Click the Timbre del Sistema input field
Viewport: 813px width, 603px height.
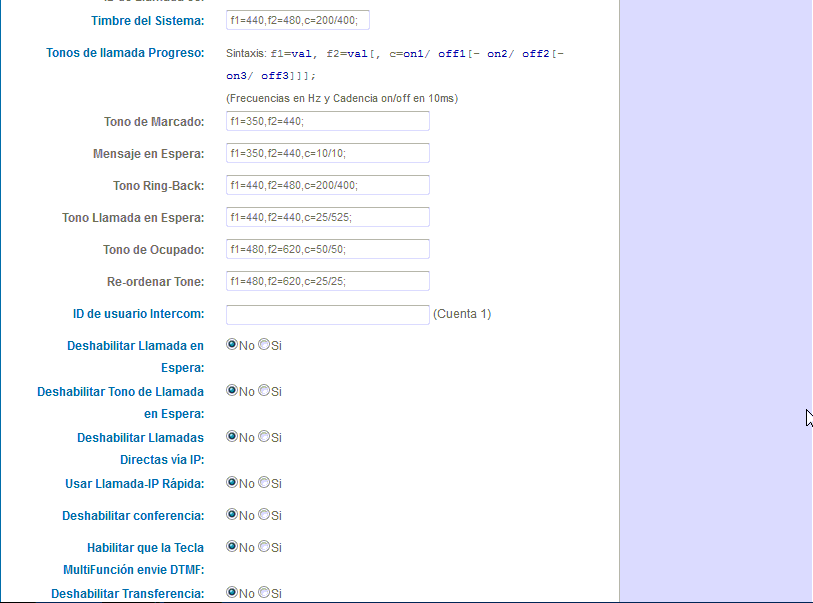pos(297,20)
